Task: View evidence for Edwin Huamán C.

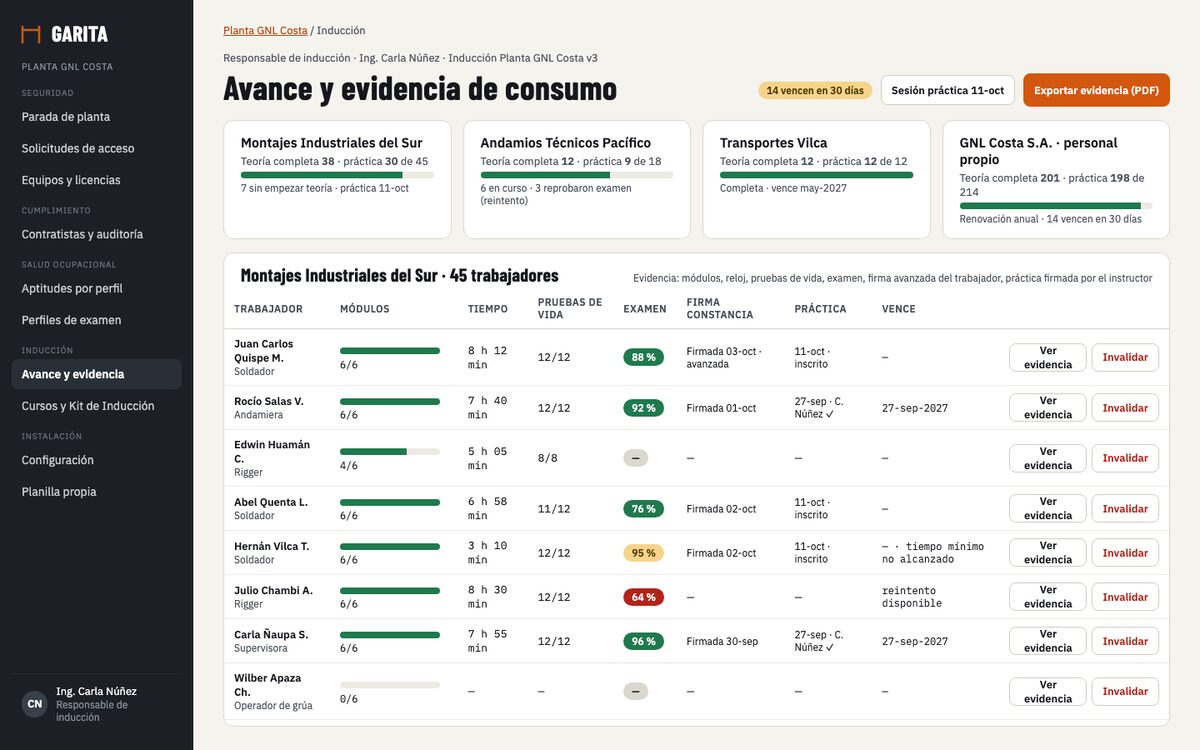Action: pyautogui.click(x=1047, y=458)
